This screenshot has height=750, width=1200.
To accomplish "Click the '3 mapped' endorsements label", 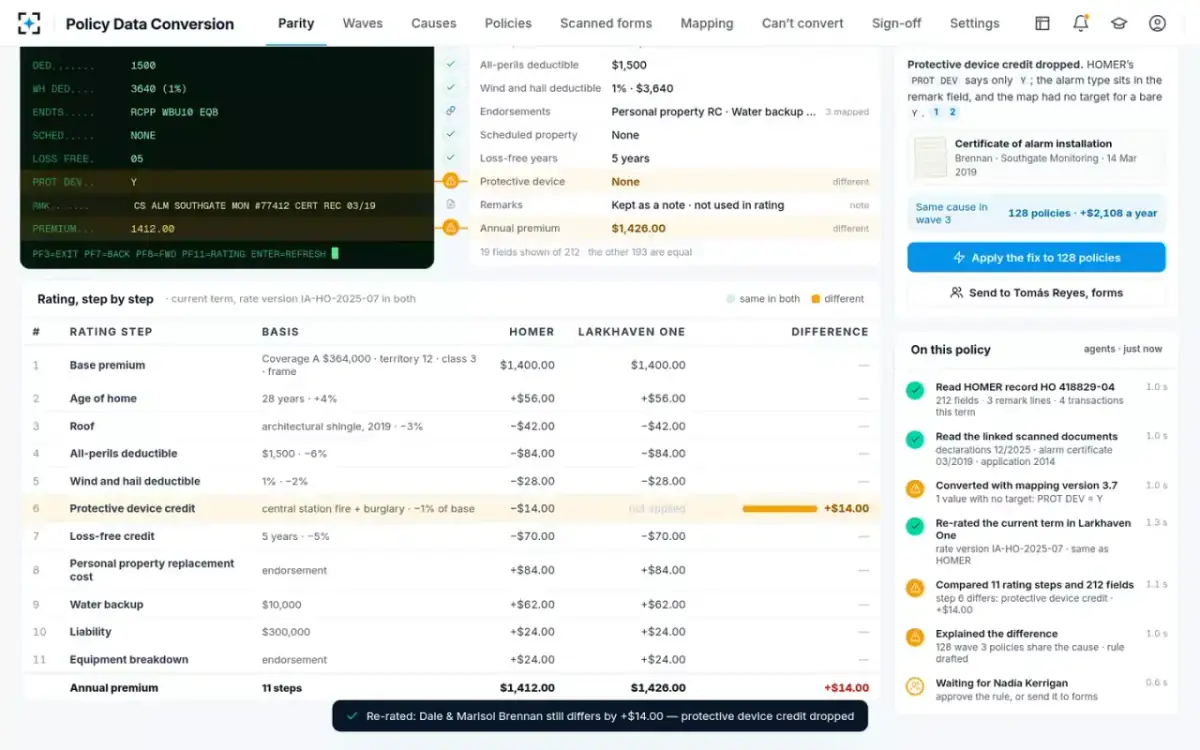I will tap(847, 112).
